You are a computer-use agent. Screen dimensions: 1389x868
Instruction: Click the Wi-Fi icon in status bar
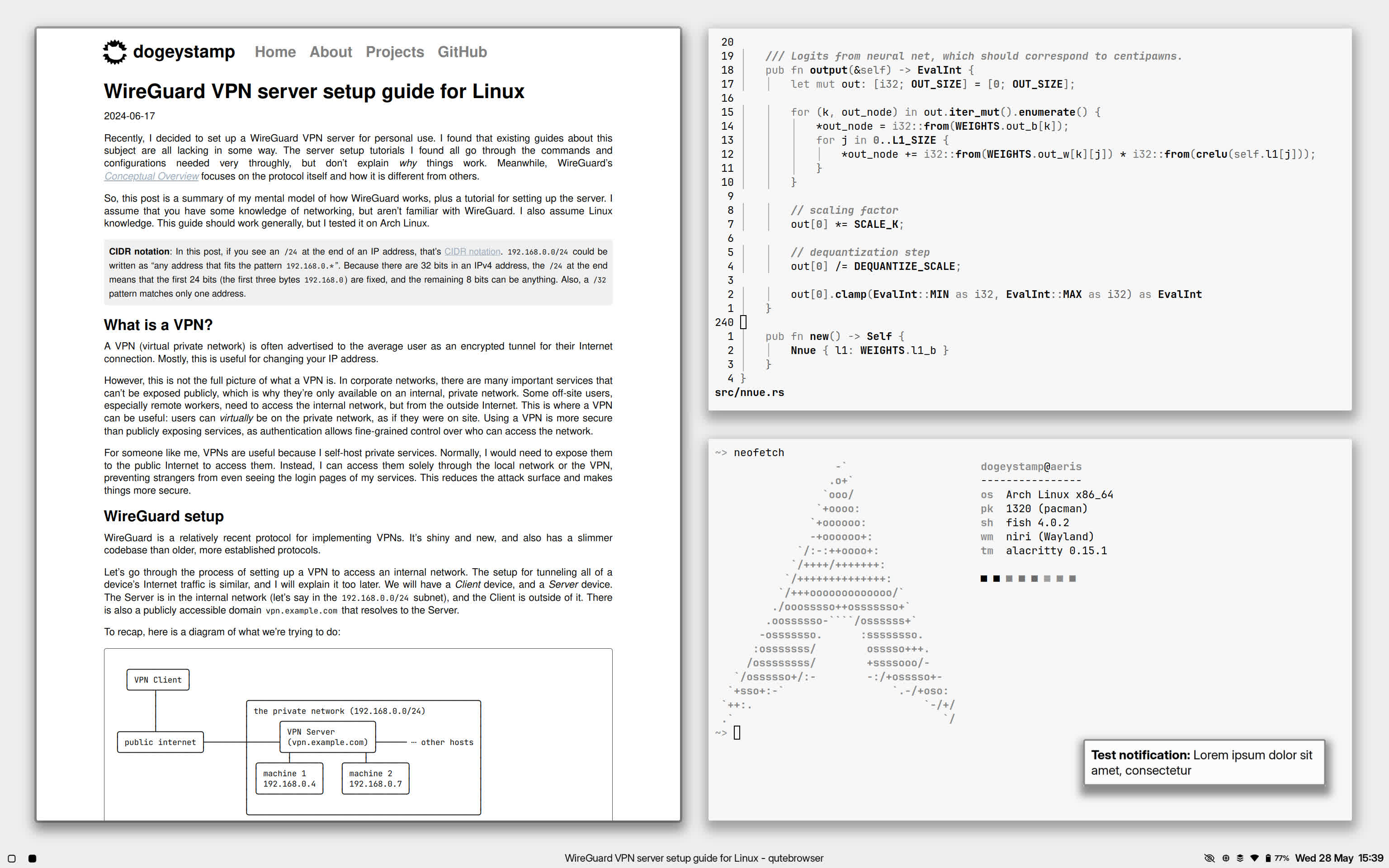(x=1254, y=858)
